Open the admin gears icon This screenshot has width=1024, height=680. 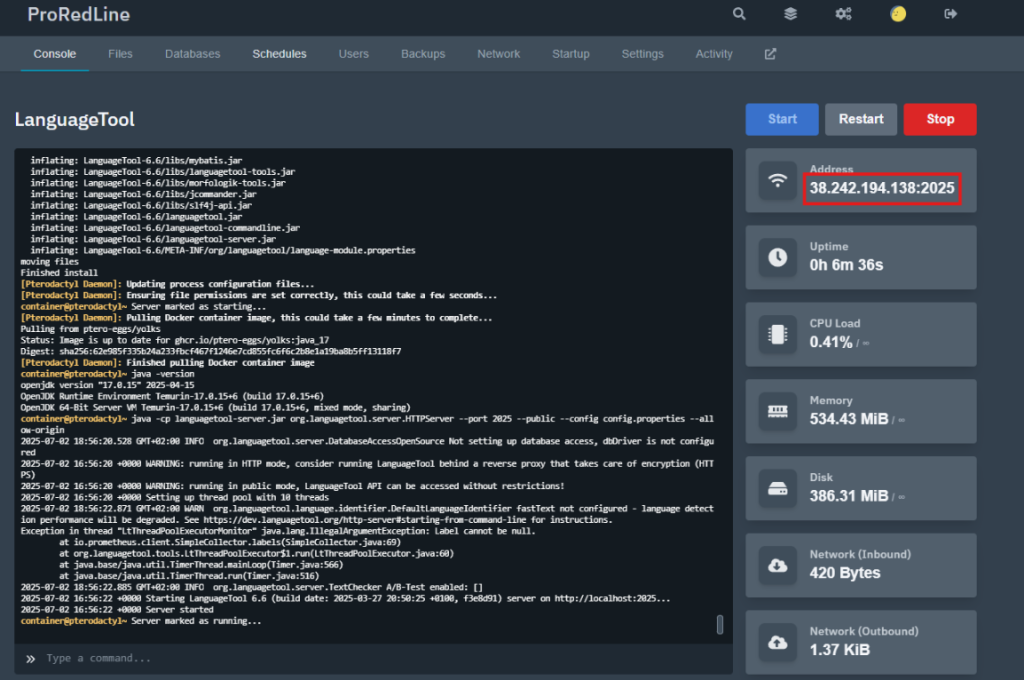(x=843, y=14)
